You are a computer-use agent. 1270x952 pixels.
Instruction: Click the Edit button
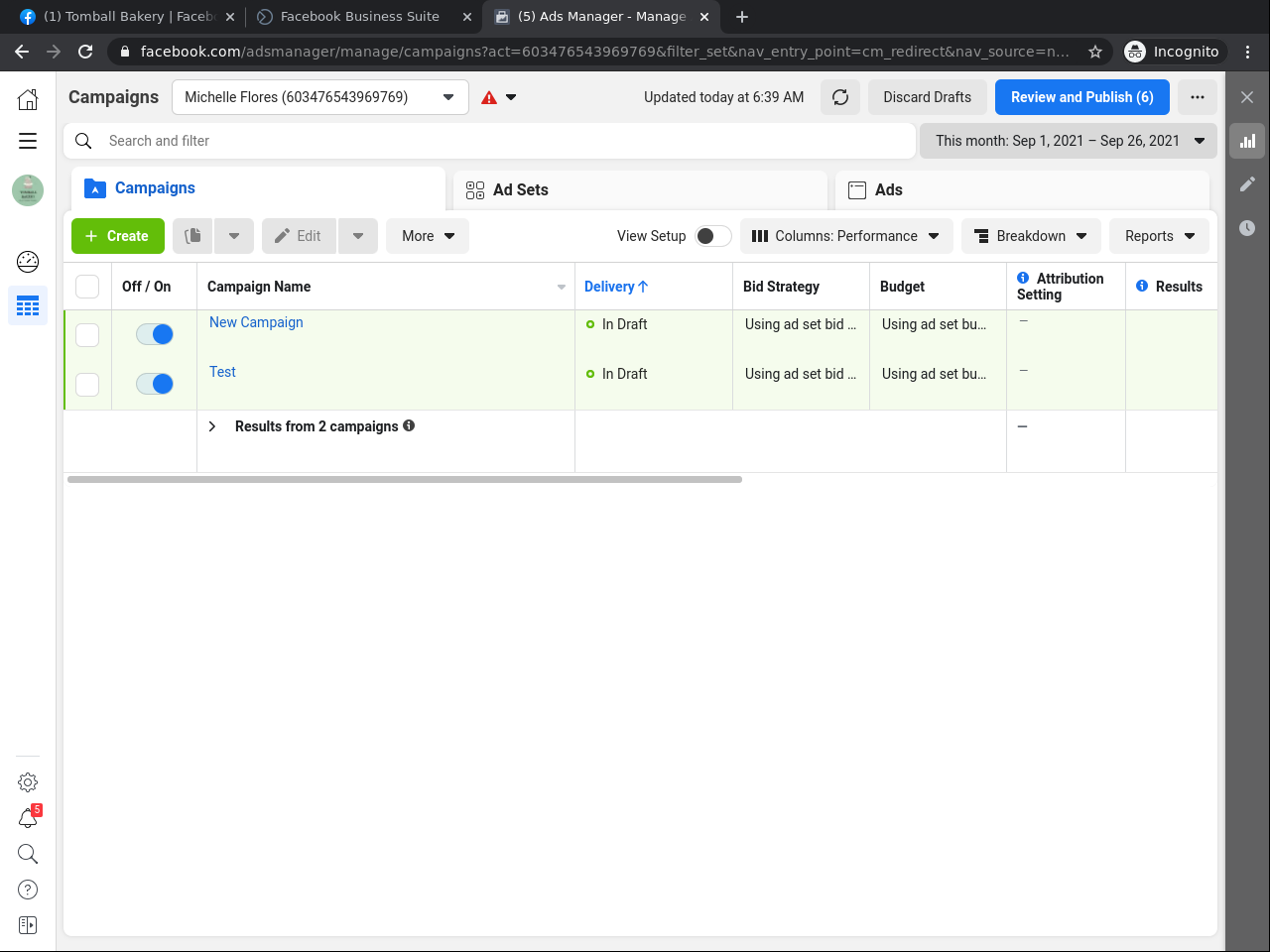(298, 236)
